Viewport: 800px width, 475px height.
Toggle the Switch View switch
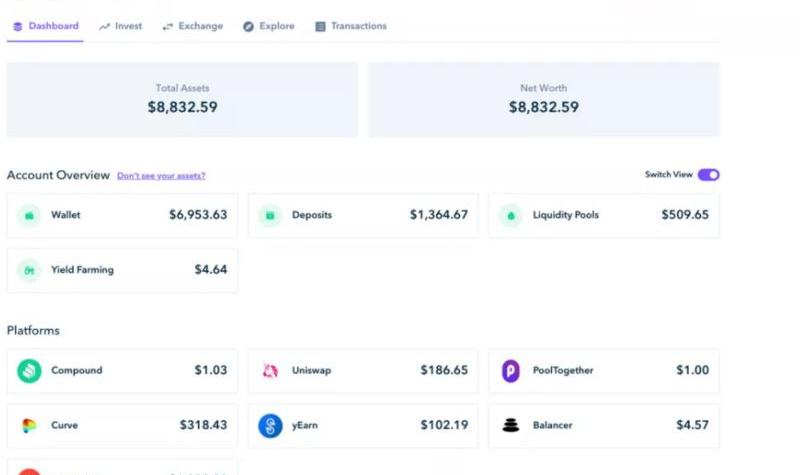708,175
